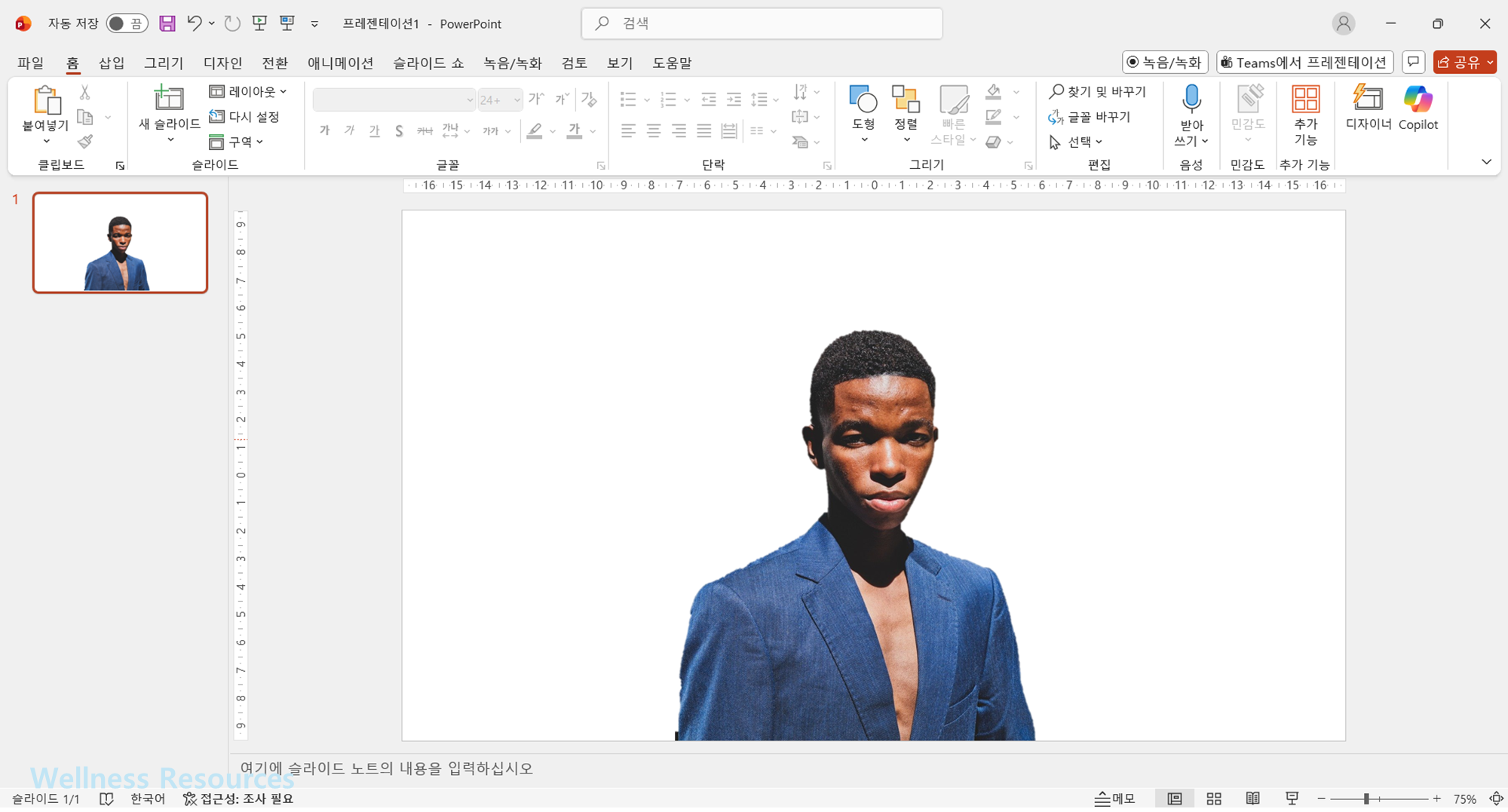
Task: Add a new slide (새 슬라이드) icon
Action: coord(169,99)
